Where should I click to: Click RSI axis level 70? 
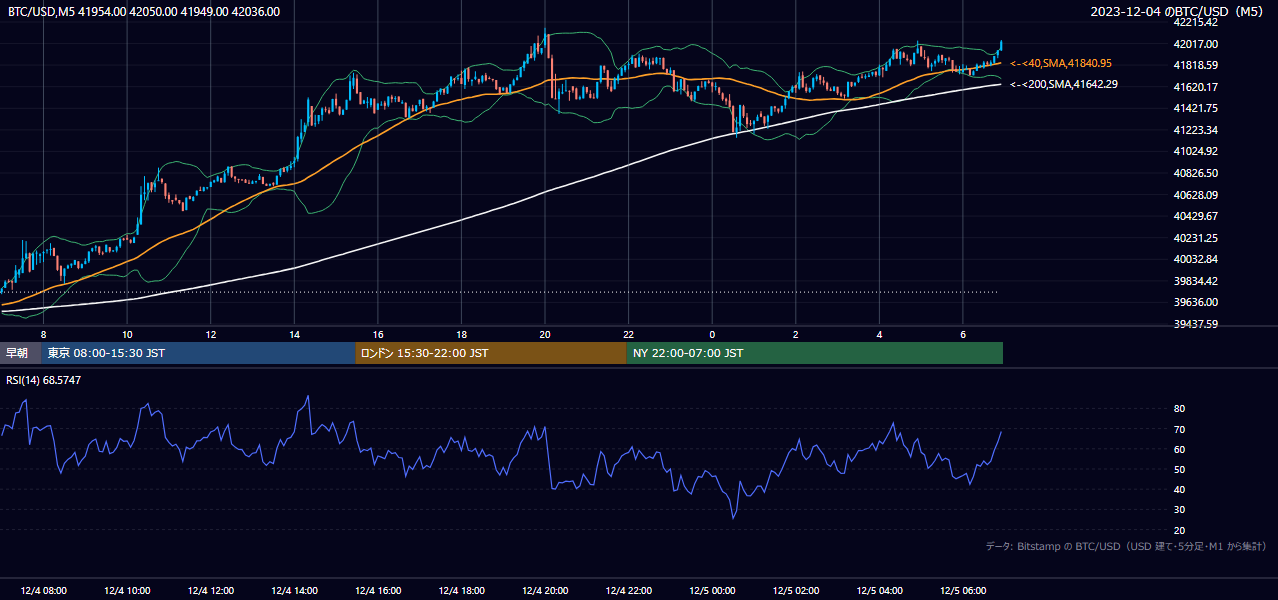tap(1180, 429)
